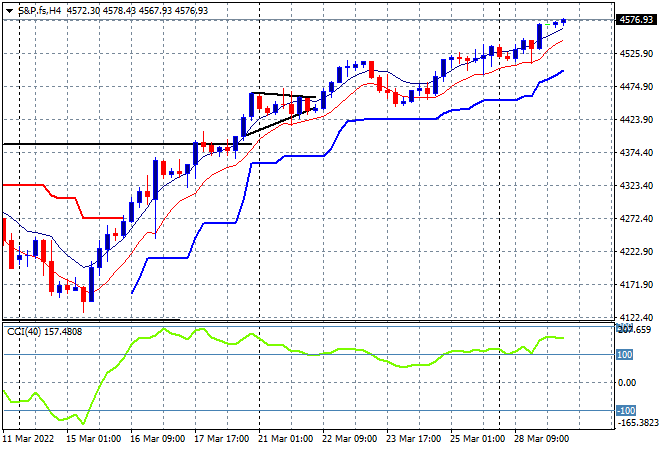Click the 25 Mar 01:00 time label
The height and width of the screenshot is (450, 660).
pos(477,439)
